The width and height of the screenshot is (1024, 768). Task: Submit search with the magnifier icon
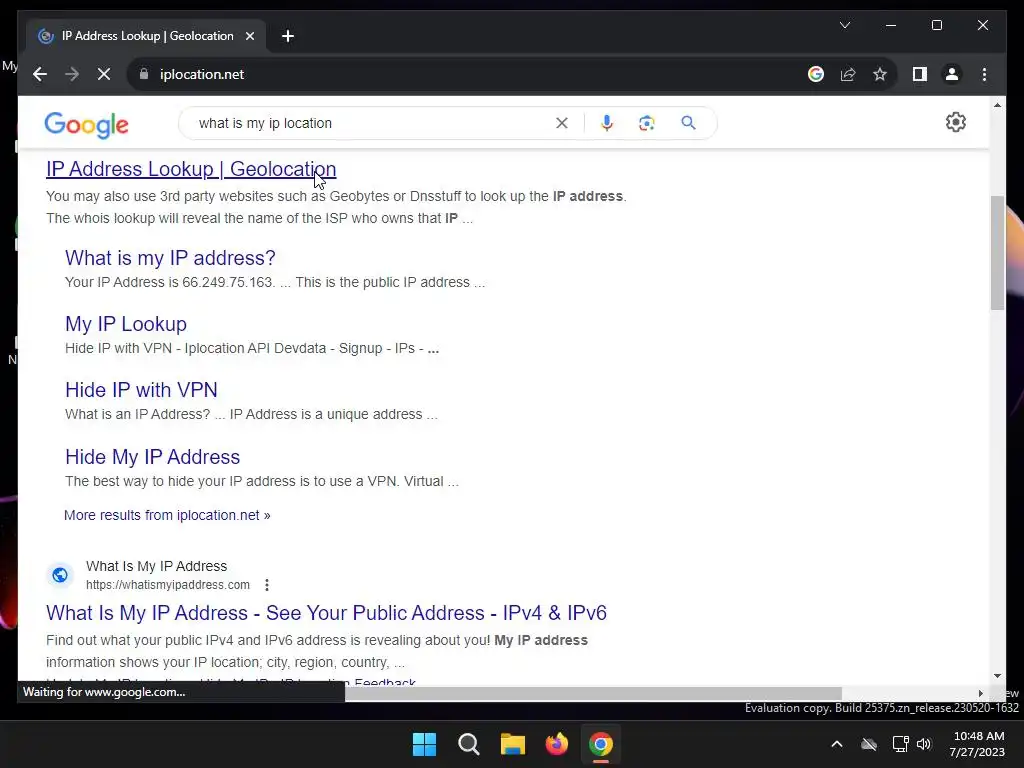click(x=688, y=123)
